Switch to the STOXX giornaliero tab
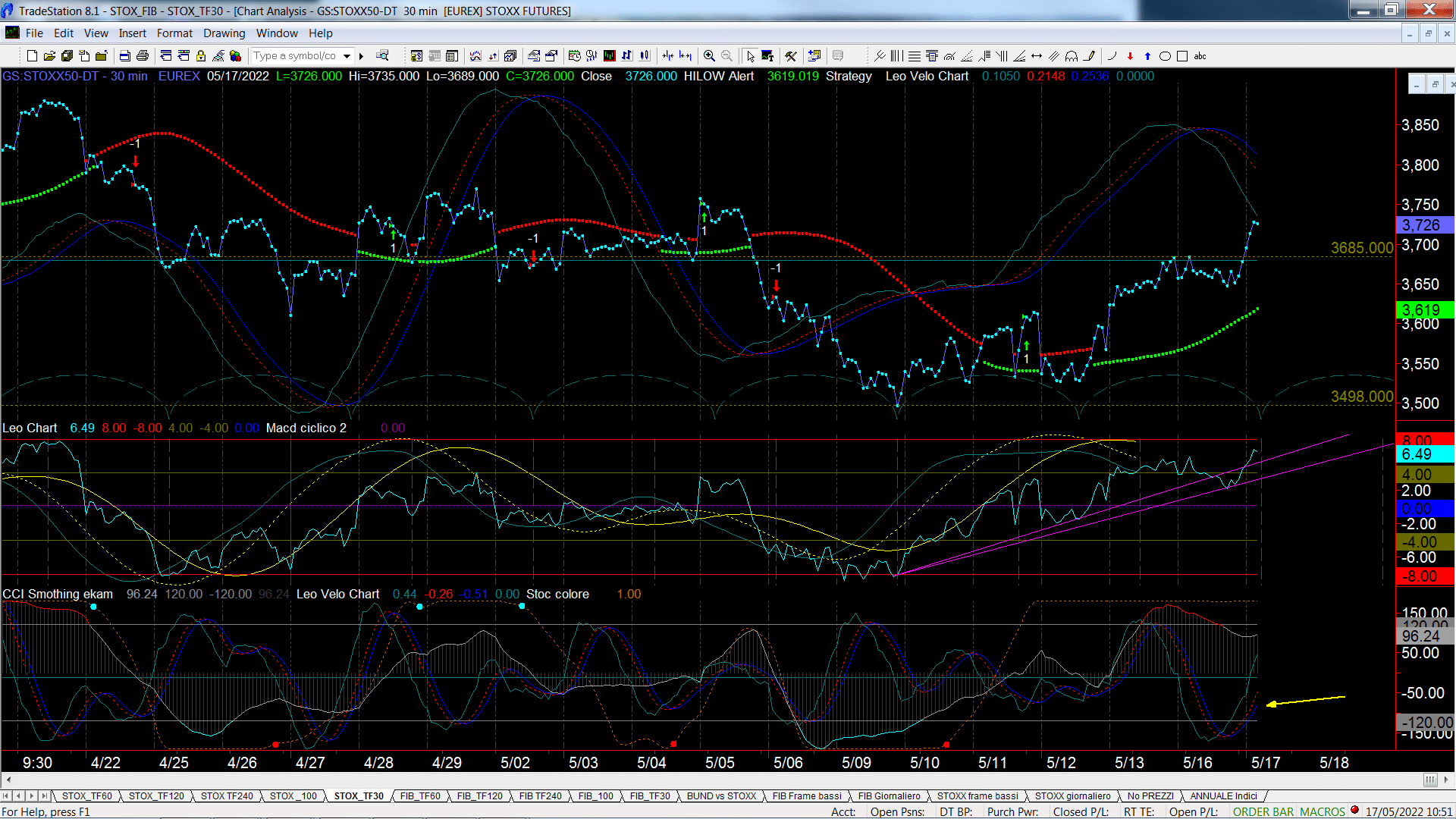This screenshot has width=1456, height=819. point(1072,795)
